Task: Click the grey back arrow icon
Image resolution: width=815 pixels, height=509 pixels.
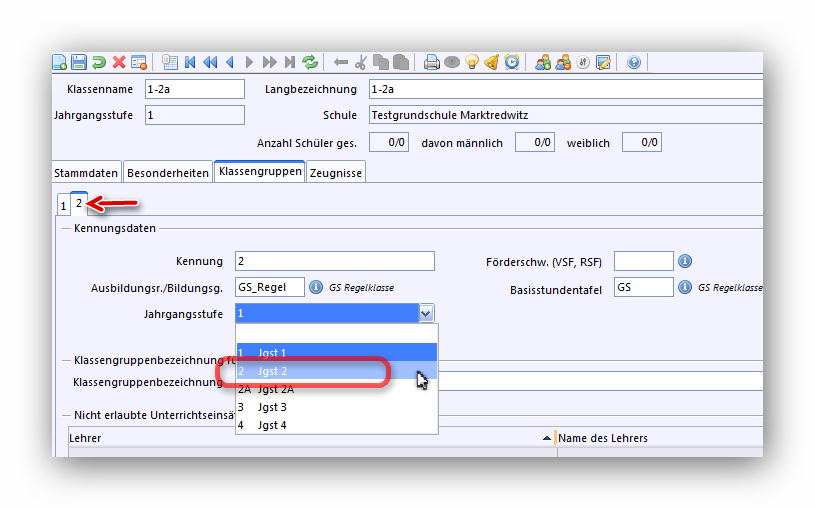Action: pos(340,62)
